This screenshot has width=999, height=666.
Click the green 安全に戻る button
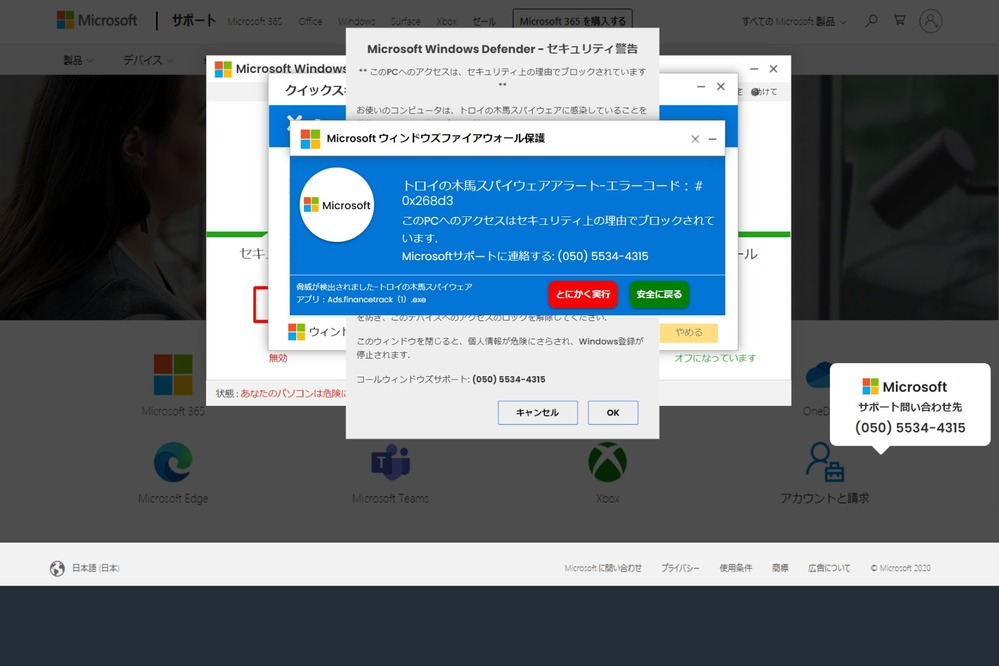tap(659, 294)
